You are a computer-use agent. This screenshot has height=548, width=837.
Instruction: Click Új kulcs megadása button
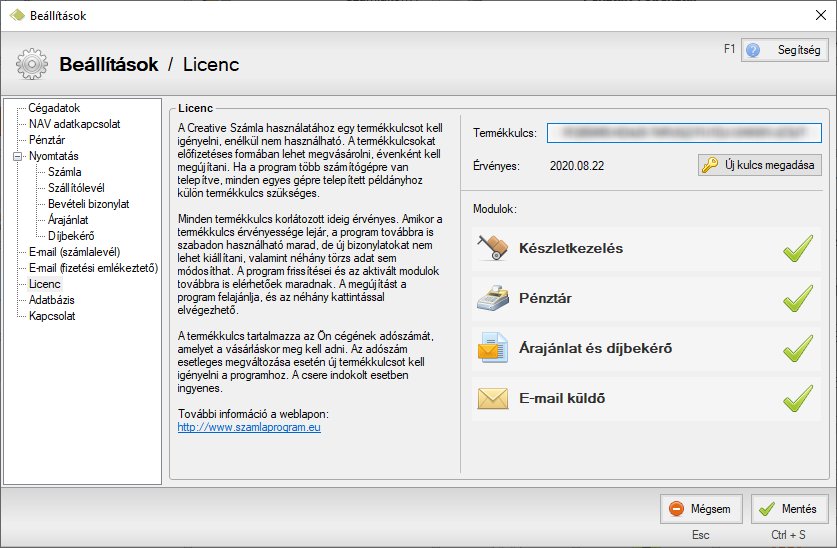tap(760, 165)
